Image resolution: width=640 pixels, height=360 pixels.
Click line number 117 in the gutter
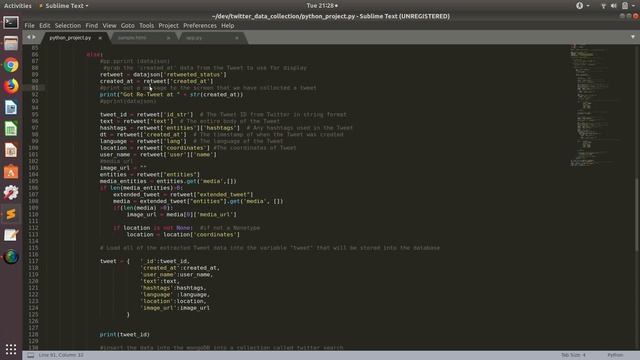[x=33, y=261]
